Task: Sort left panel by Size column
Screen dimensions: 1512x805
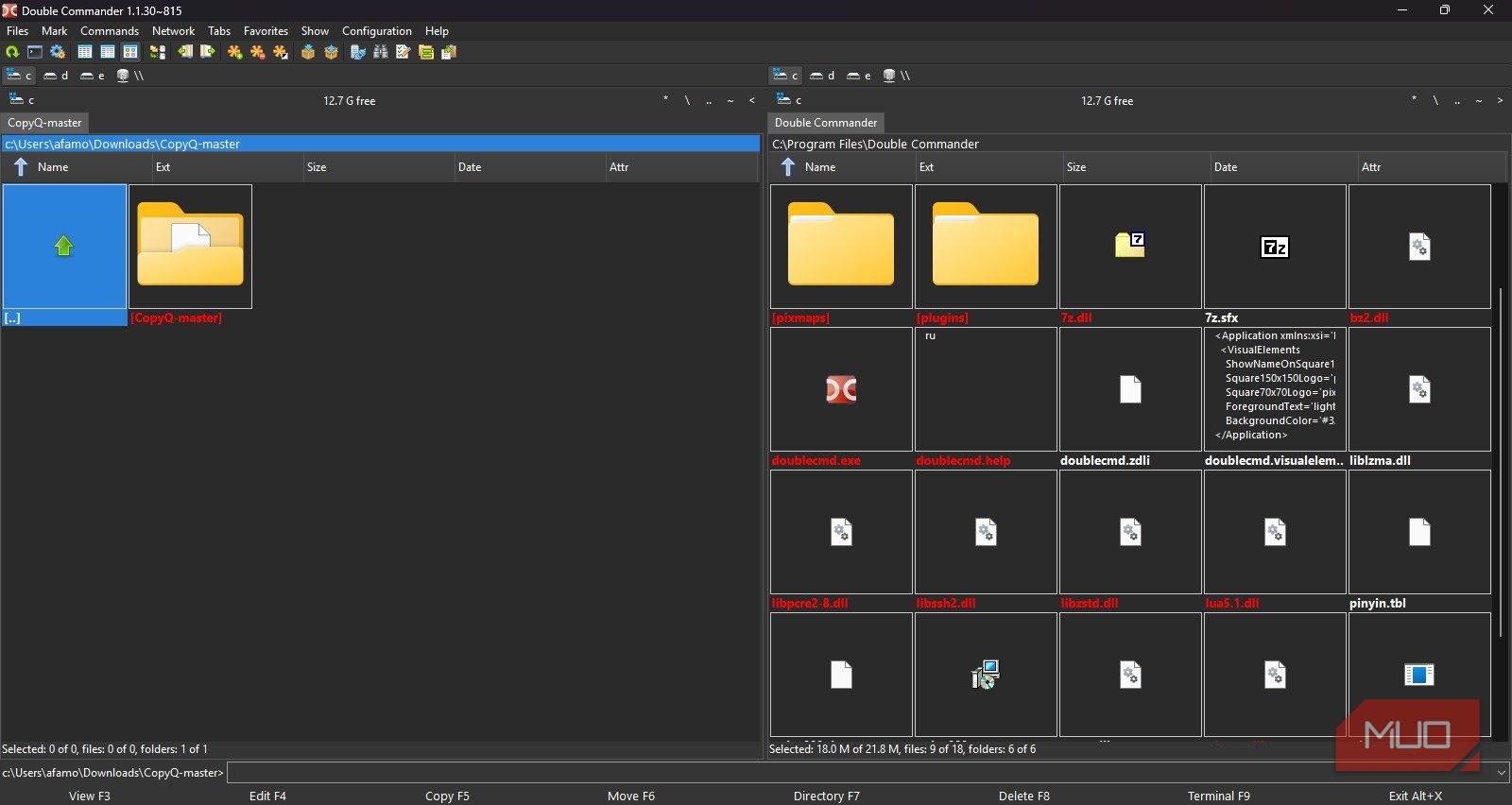Action: point(378,167)
